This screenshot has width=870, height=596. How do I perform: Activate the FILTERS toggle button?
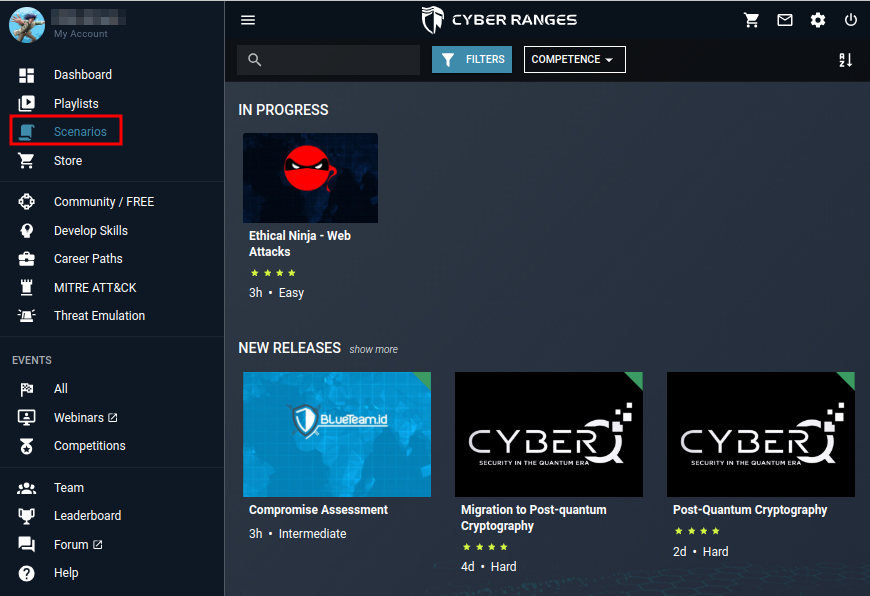[x=471, y=59]
